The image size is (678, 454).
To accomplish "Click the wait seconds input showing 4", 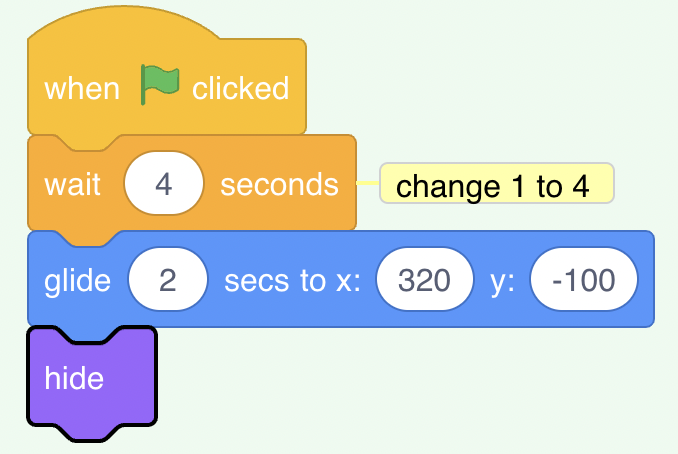I will [x=163, y=183].
